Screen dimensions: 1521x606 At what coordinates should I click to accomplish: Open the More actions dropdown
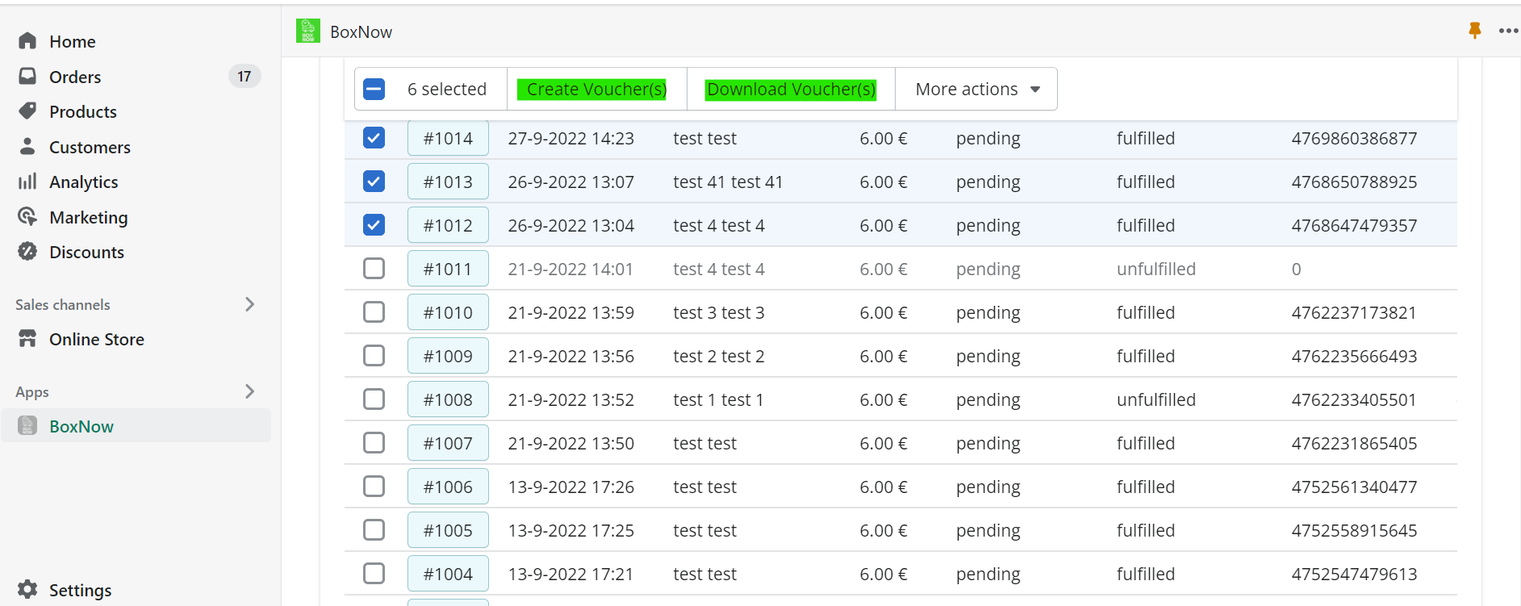tap(976, 89)
